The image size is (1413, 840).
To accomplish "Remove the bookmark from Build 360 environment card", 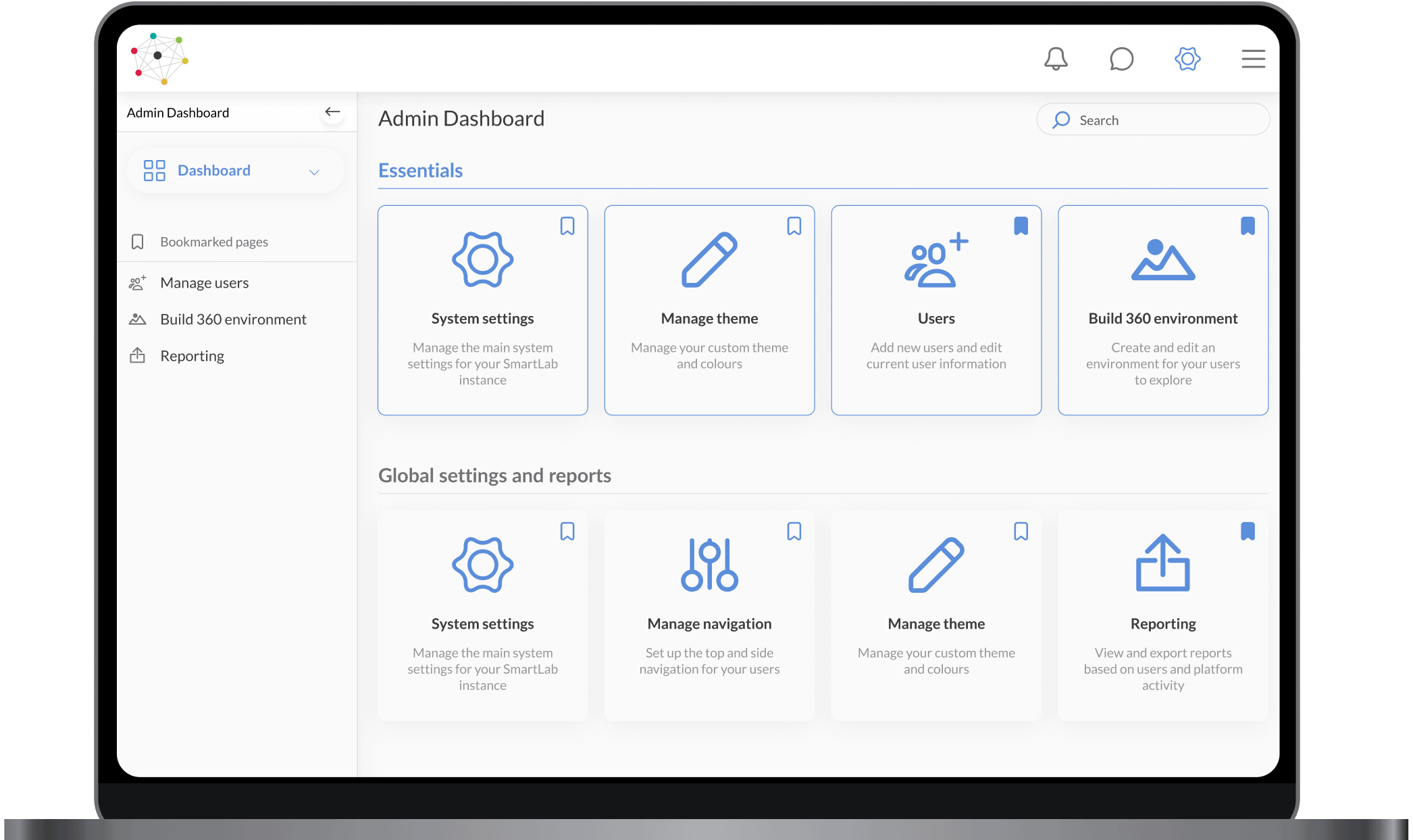I will click(1248, 228).
